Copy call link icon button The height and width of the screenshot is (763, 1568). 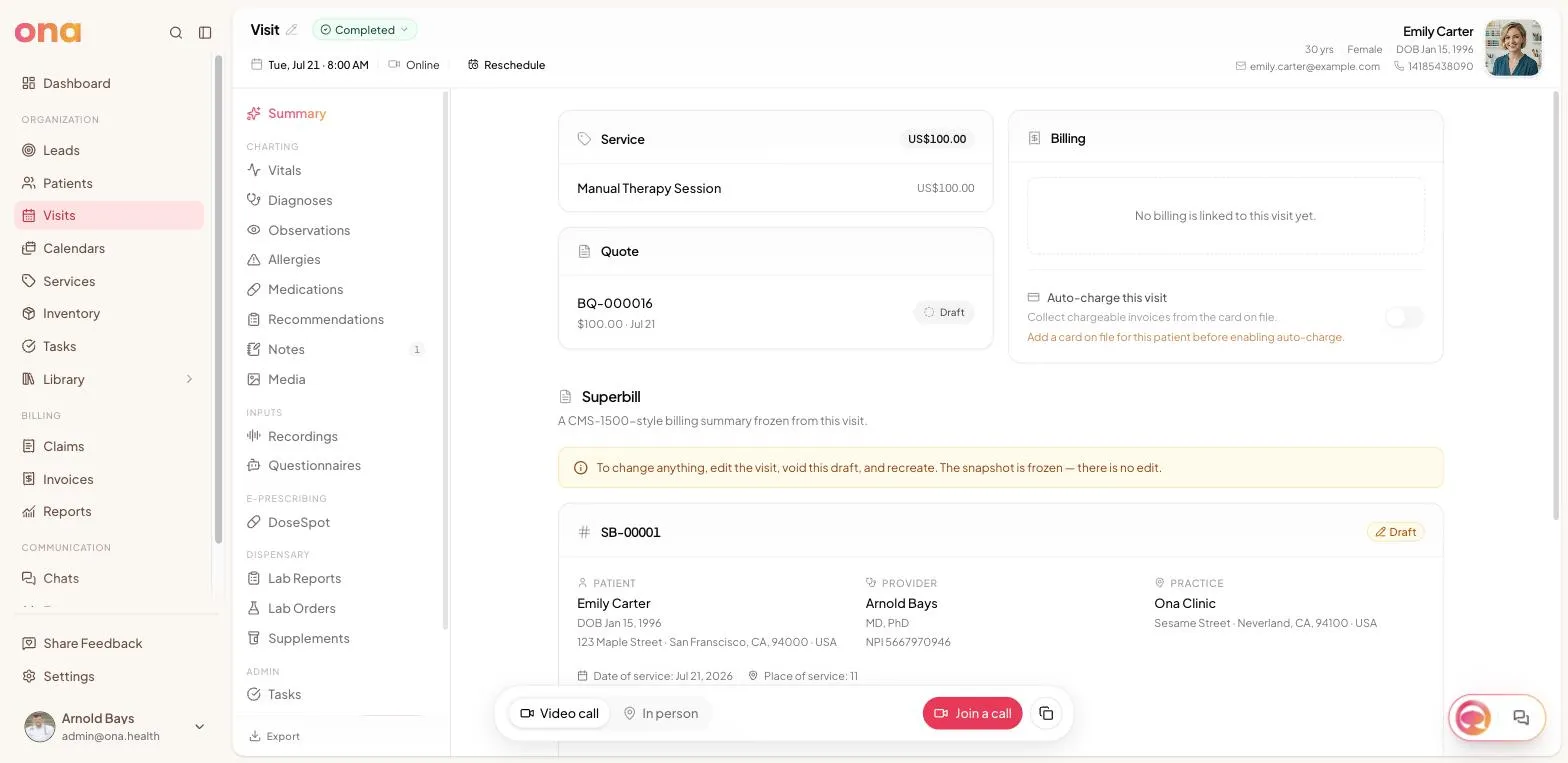pyautogui.click(x=1046, y=713)
